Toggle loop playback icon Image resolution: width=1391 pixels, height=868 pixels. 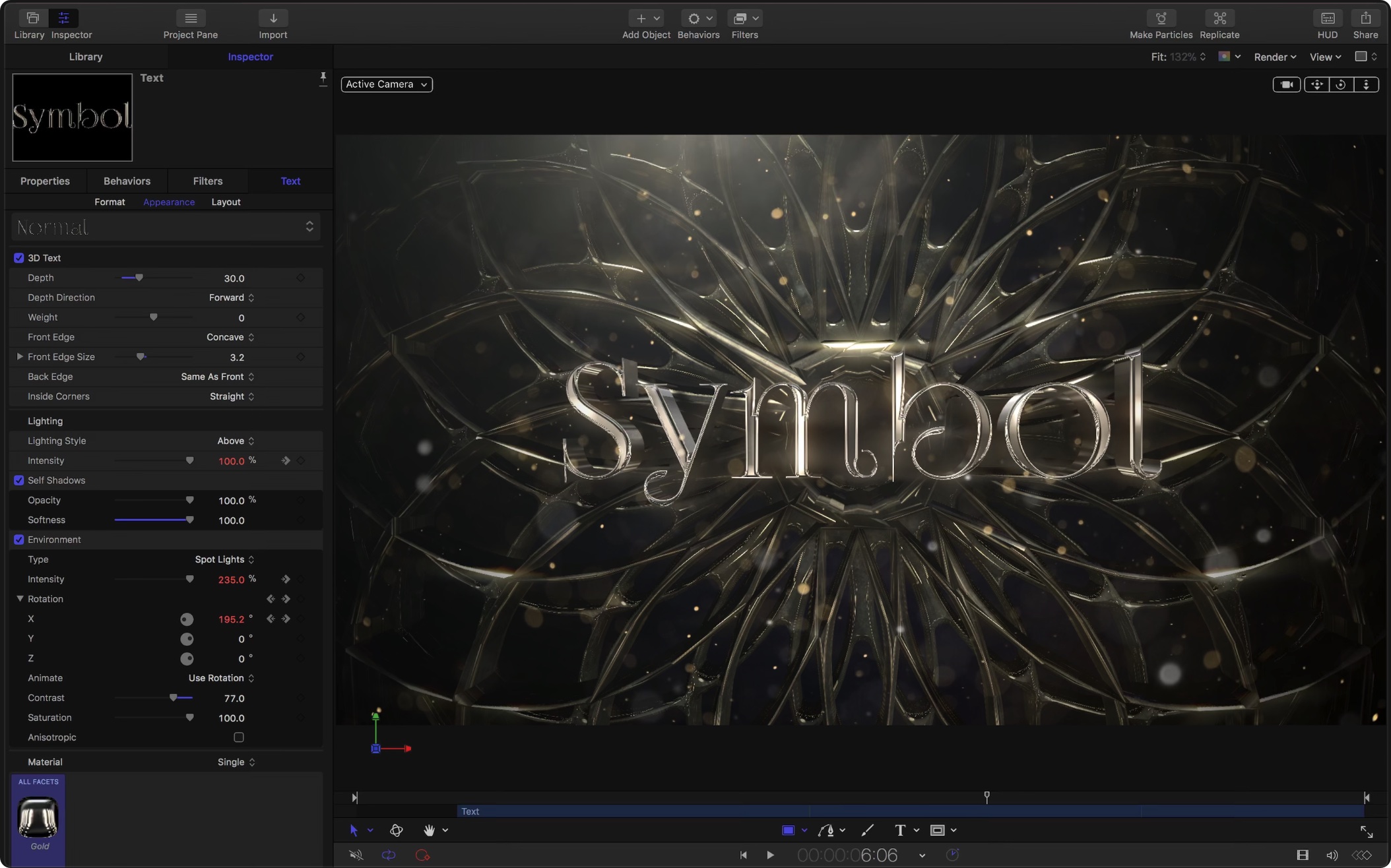[389, 855]
